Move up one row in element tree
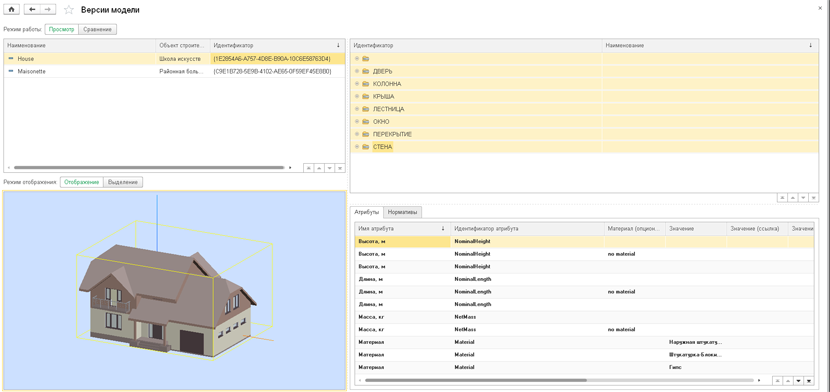Image resolution: width=830 pixels, height=392 pixels. (x=793, y=197)
